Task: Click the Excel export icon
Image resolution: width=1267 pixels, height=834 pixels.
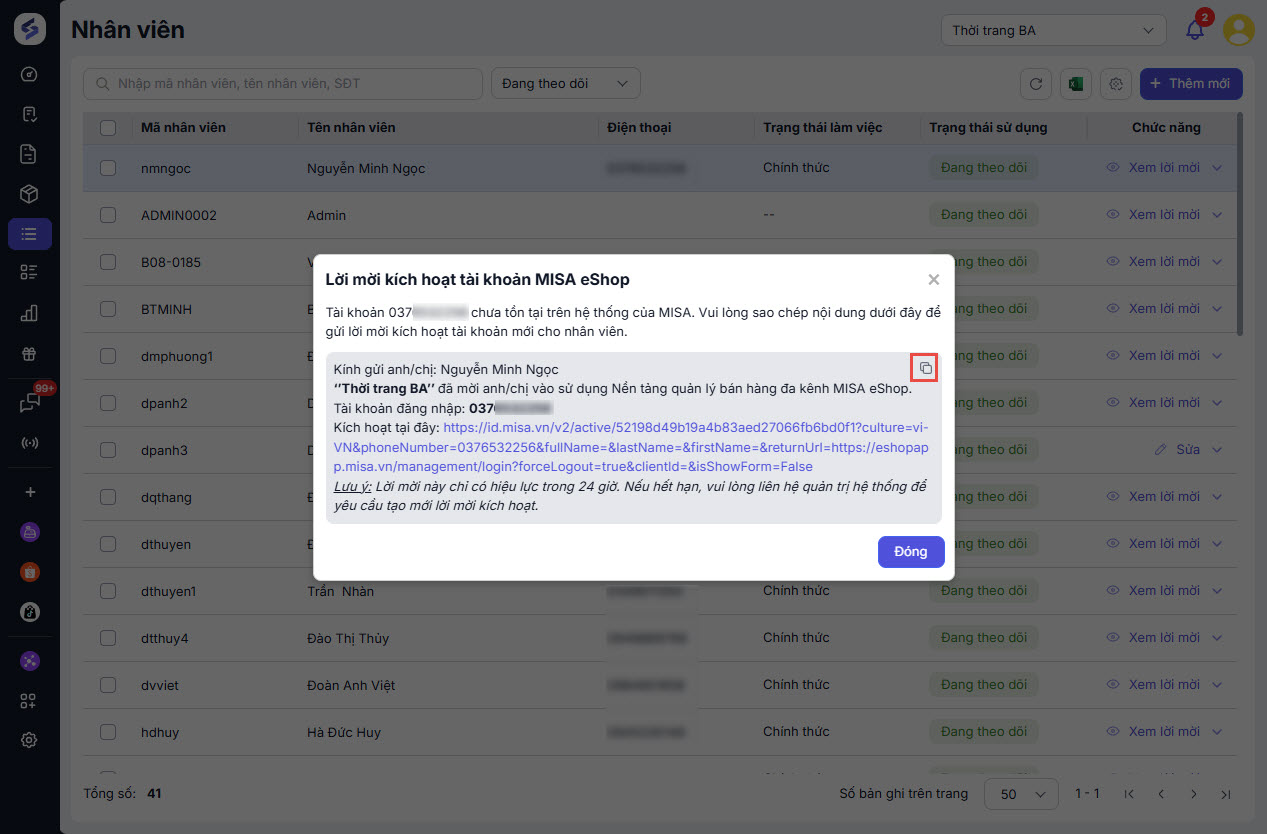Action: (1076, 84)
